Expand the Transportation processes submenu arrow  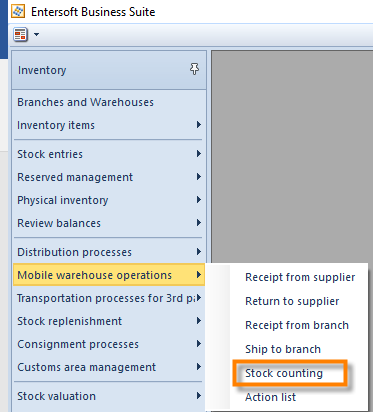coord(199,298)
